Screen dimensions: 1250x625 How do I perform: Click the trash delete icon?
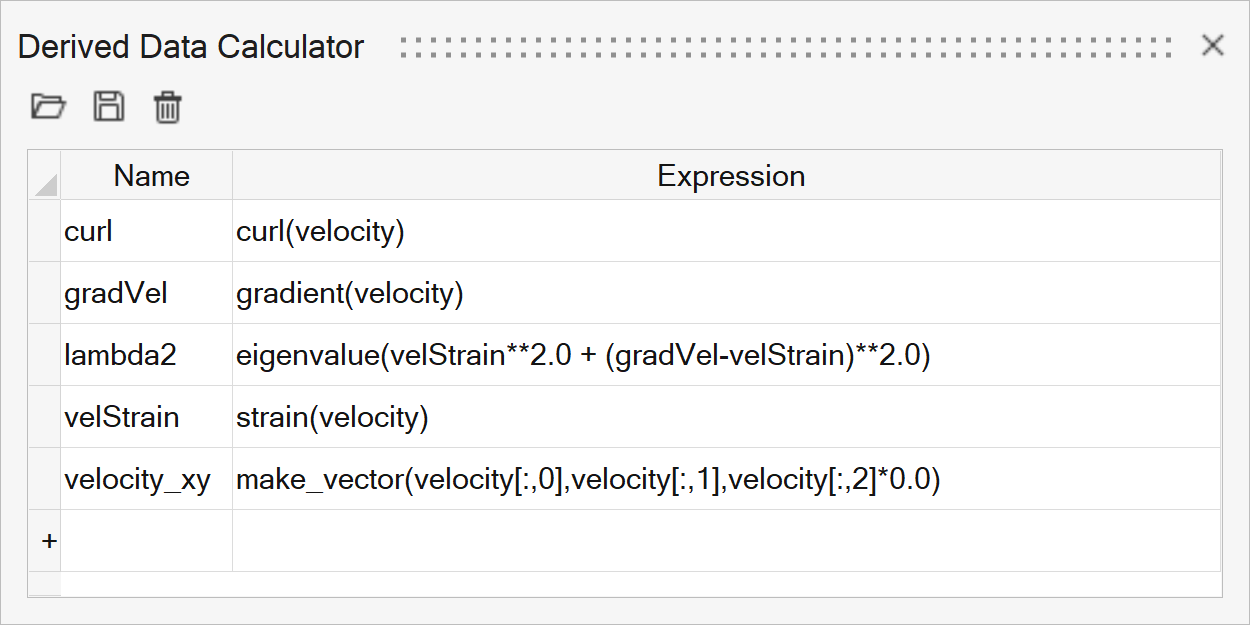click(x=167, y=107)
